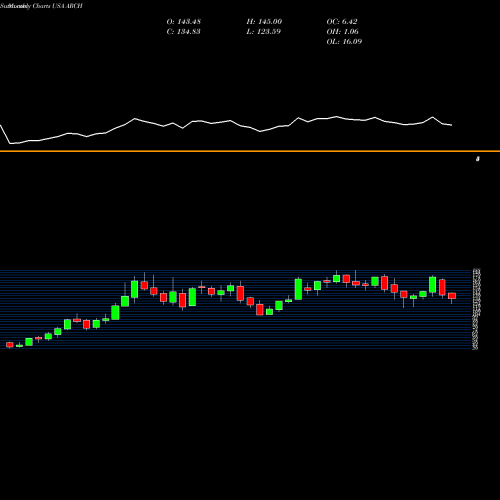Select the 'OL: 16.09' value

[344, 42]
